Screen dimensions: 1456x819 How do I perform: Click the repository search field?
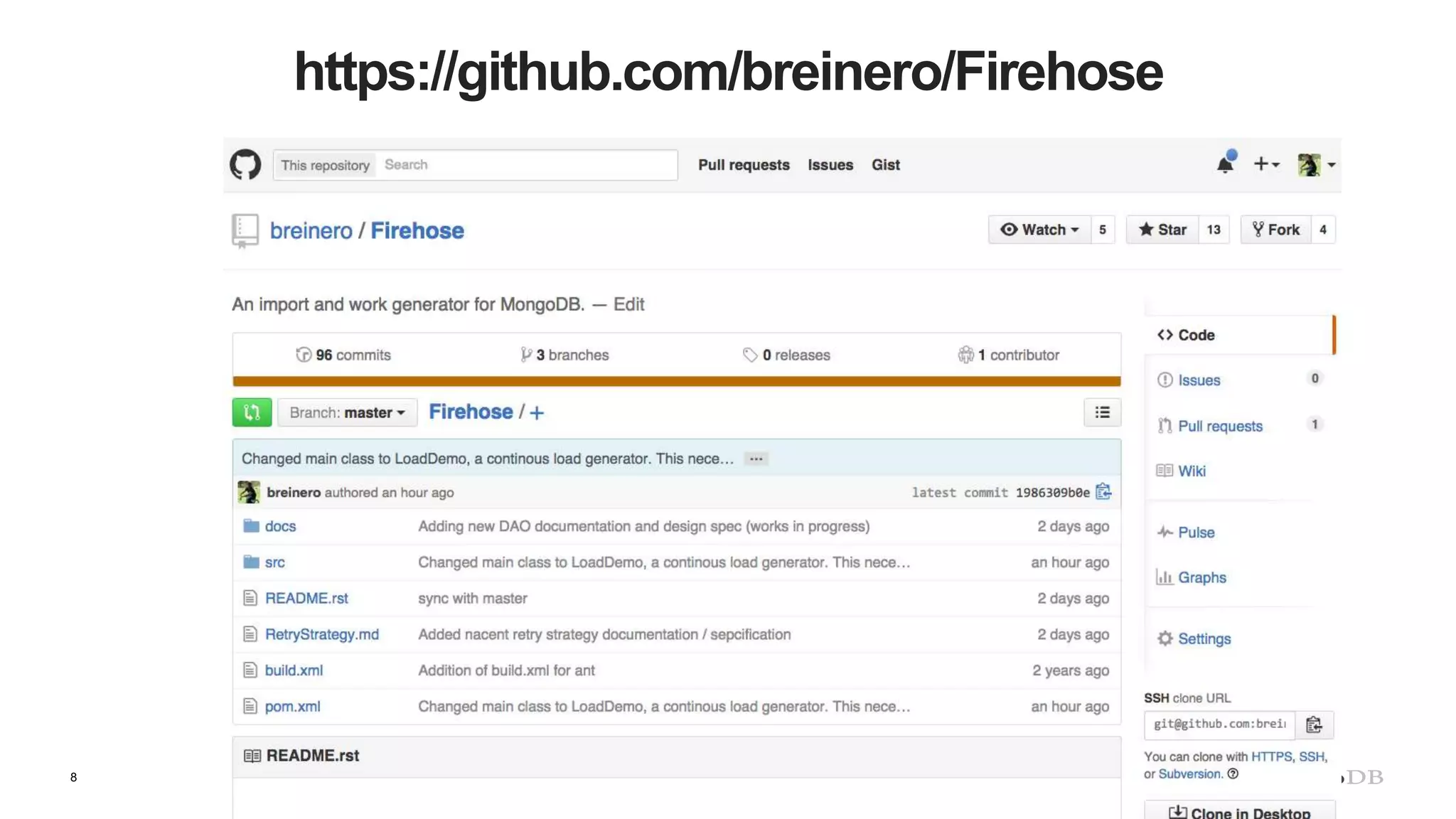(x=526, y=165)
